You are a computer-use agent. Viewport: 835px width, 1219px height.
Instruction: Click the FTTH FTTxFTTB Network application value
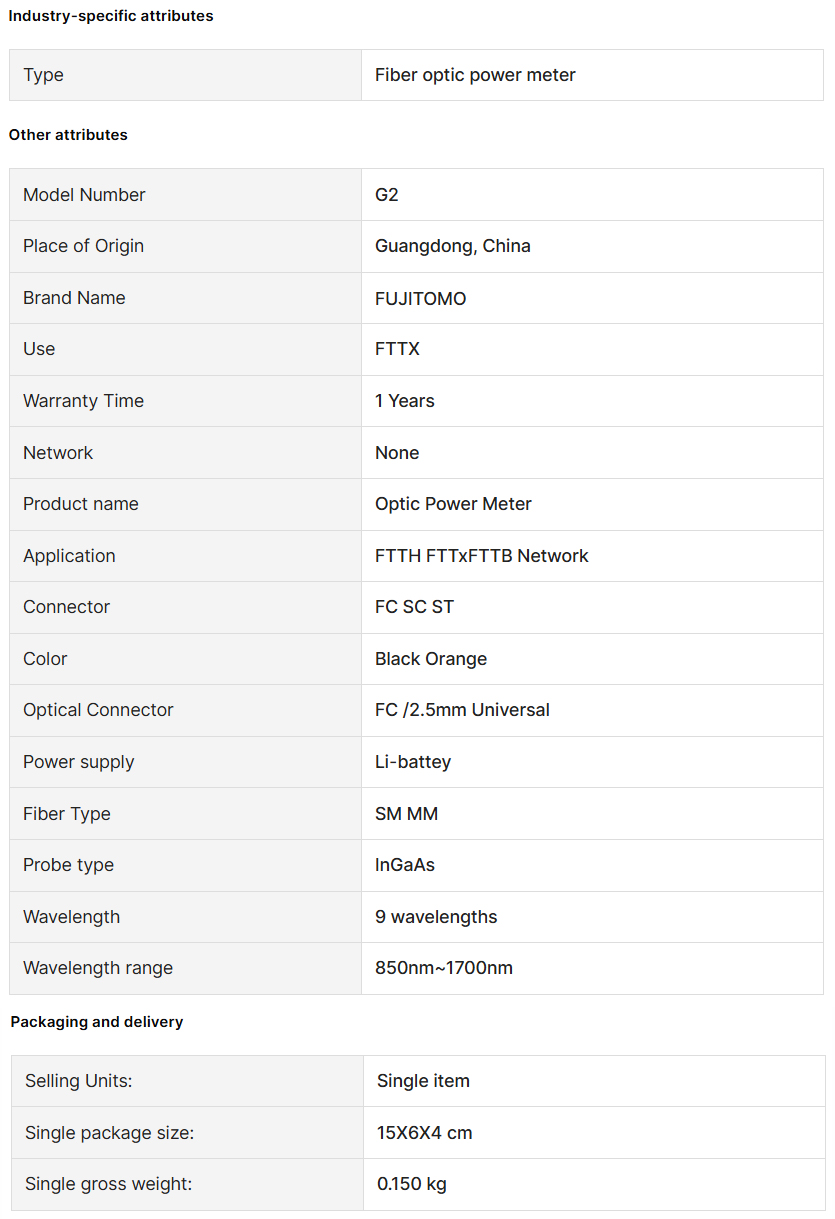click(481, 556)
